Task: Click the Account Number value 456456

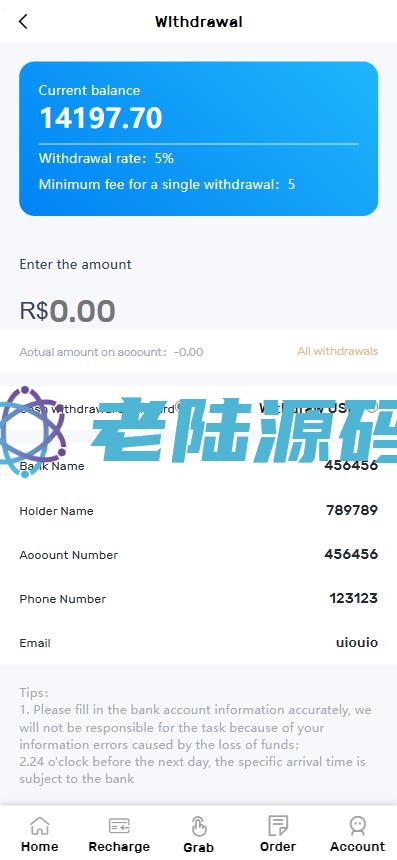Action: (x=351, y=554)
